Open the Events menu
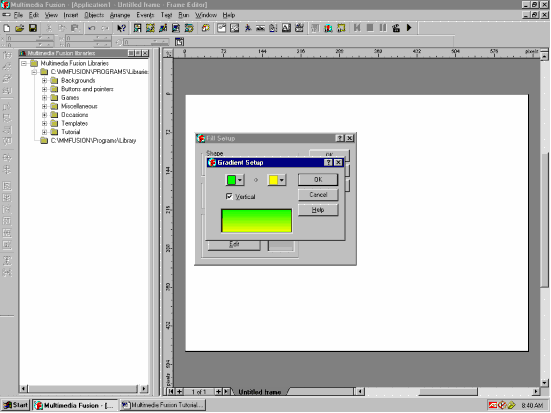The height and width of the screenshot is (413, 551). [x=145, y=15]
